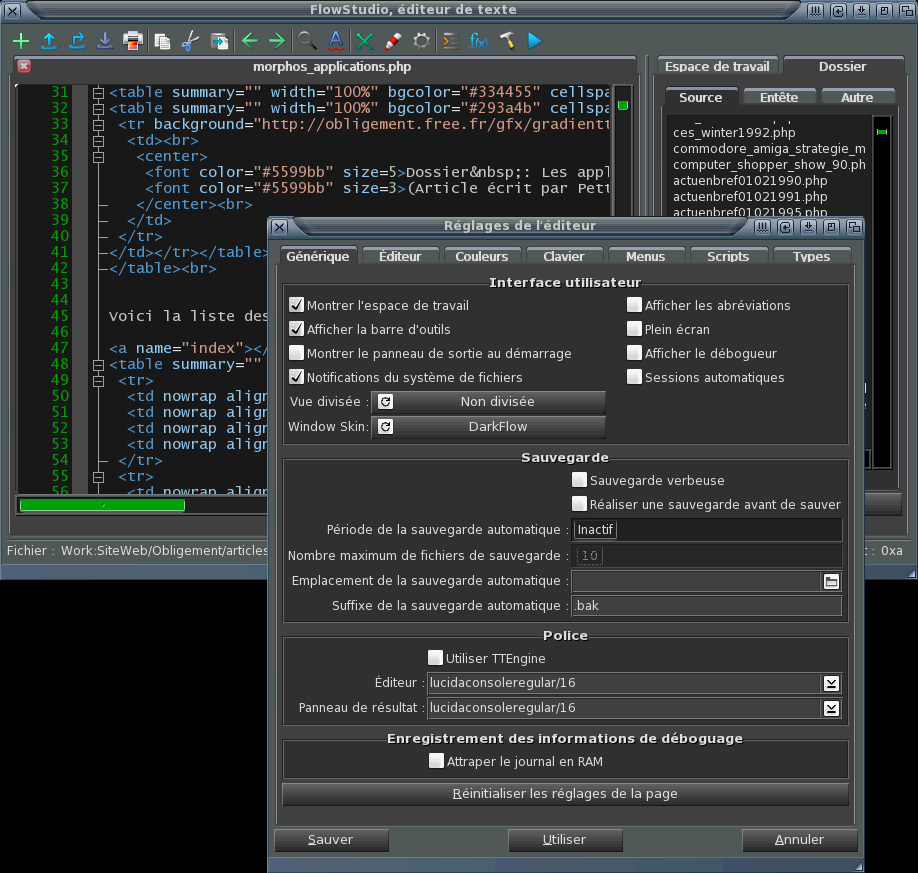Click the f(x) functions icon
This screenshot has height=873, width=918.
click(x=478, y=41)
